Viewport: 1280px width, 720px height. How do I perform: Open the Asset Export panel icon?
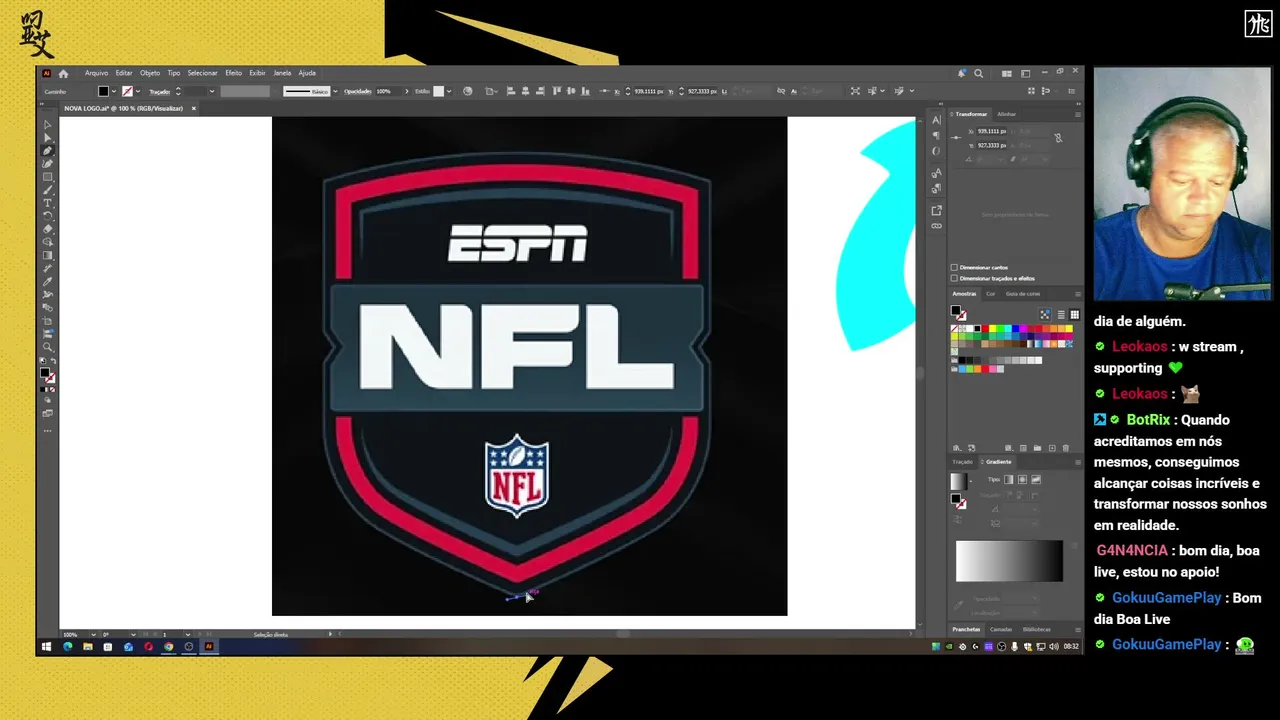click(936, 210)
